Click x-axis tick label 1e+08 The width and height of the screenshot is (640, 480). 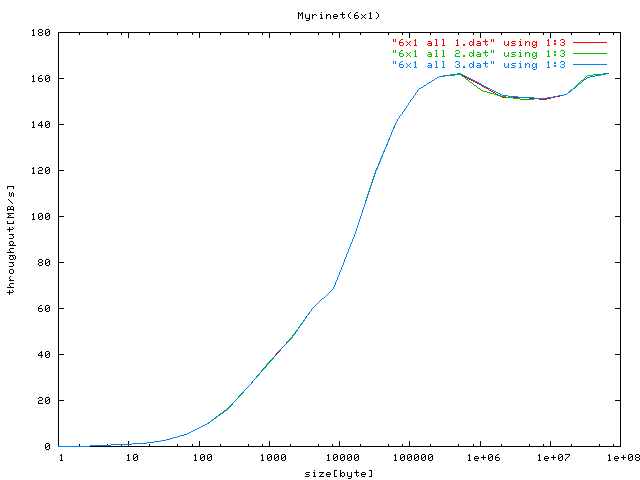623,458
